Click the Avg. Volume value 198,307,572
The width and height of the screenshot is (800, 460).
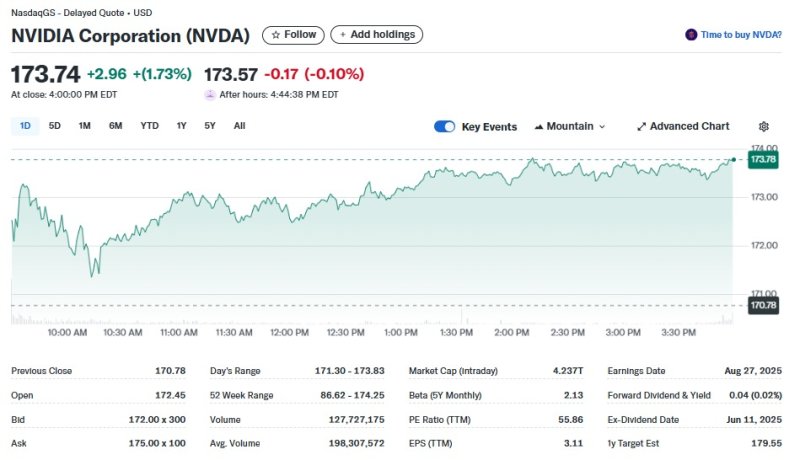356,443
